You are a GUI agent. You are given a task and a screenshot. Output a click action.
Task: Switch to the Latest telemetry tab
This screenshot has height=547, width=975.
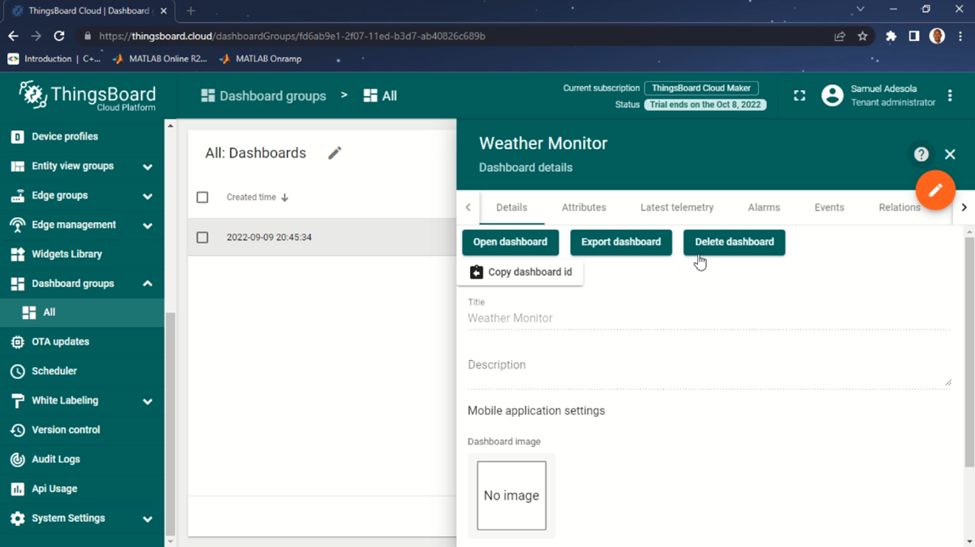(x=677, y=208)
